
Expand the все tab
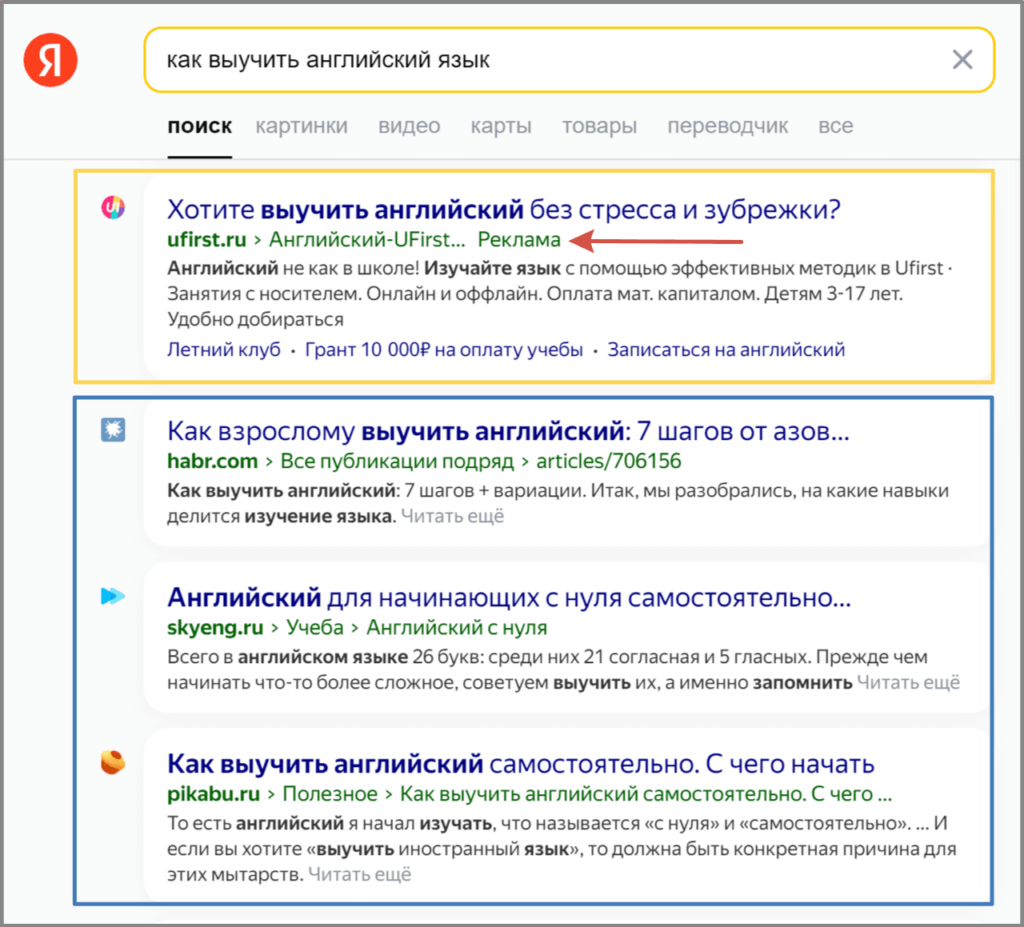(x=835, y=126)
